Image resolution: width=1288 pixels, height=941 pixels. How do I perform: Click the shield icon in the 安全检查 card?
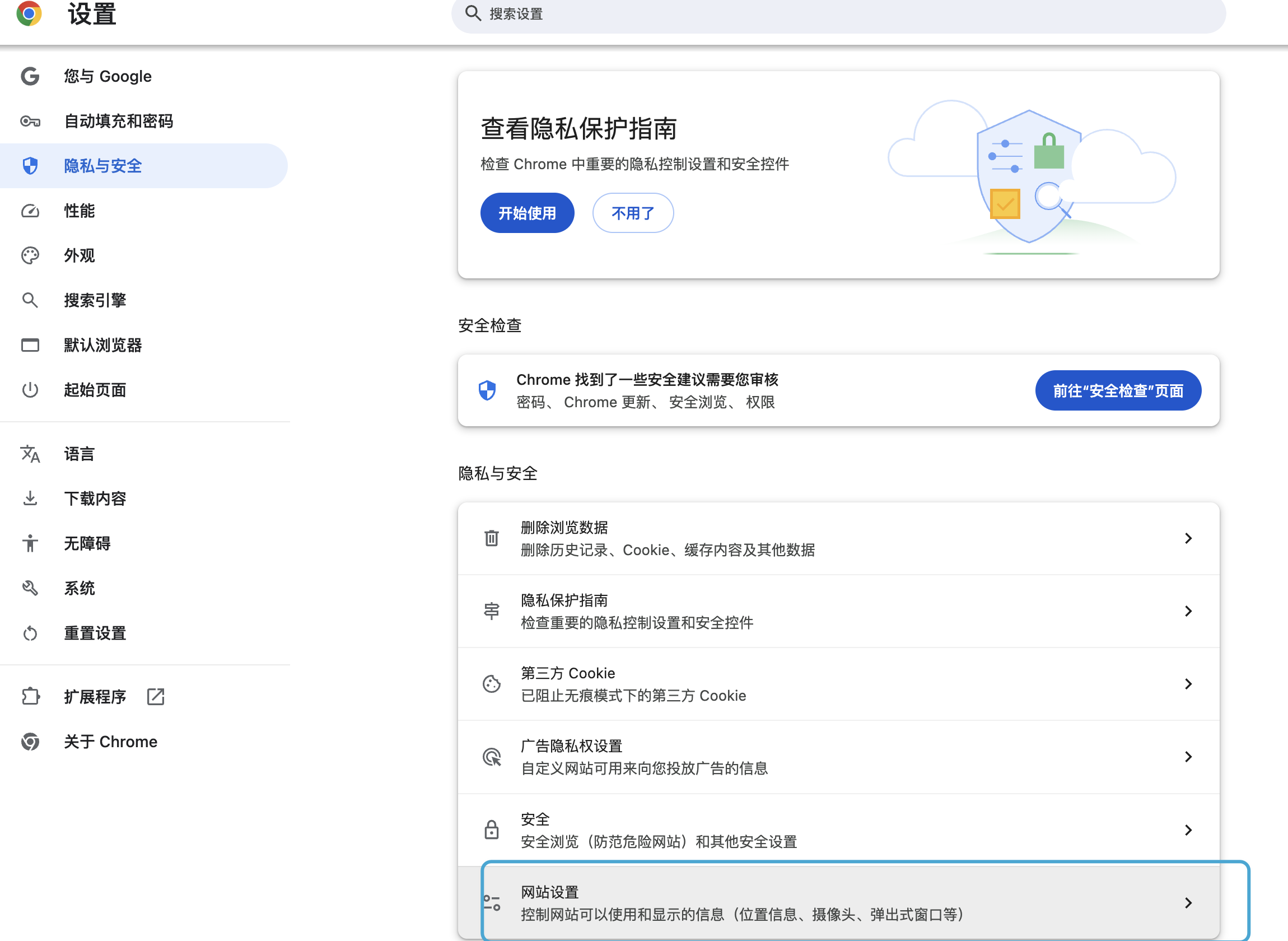point(487,390)
